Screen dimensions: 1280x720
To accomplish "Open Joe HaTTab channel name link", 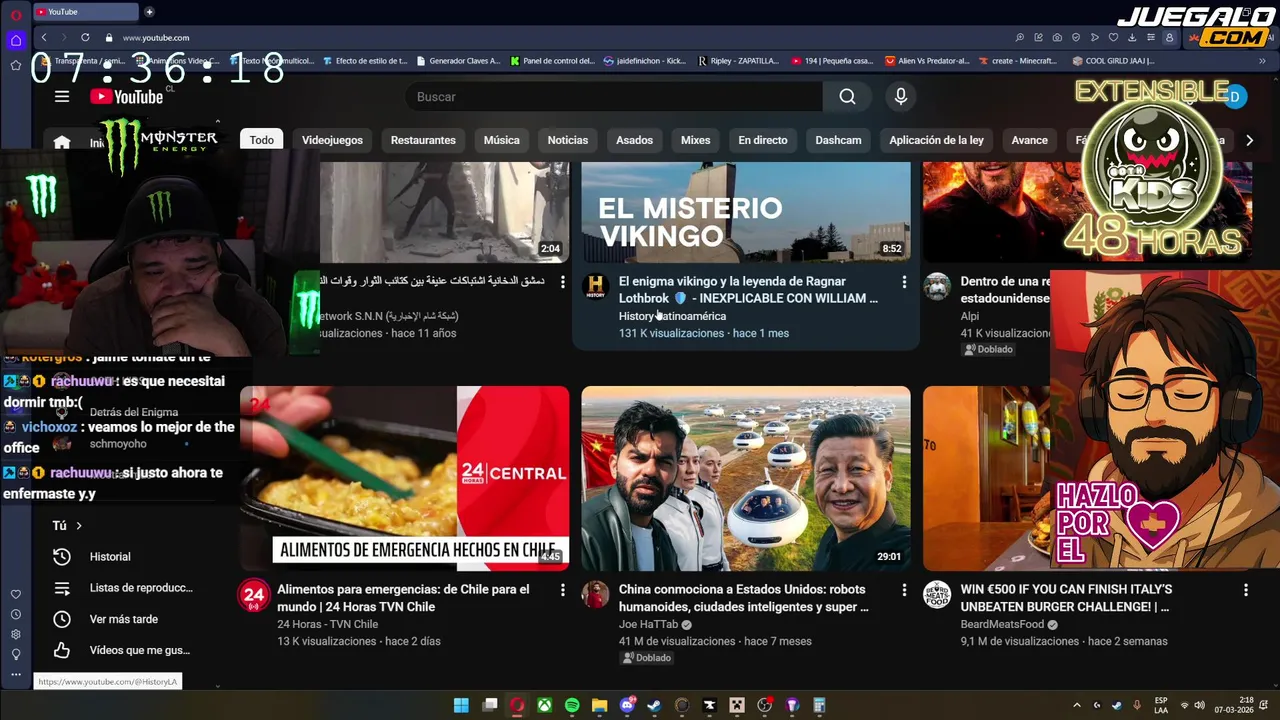I will [x=648, y=624].
